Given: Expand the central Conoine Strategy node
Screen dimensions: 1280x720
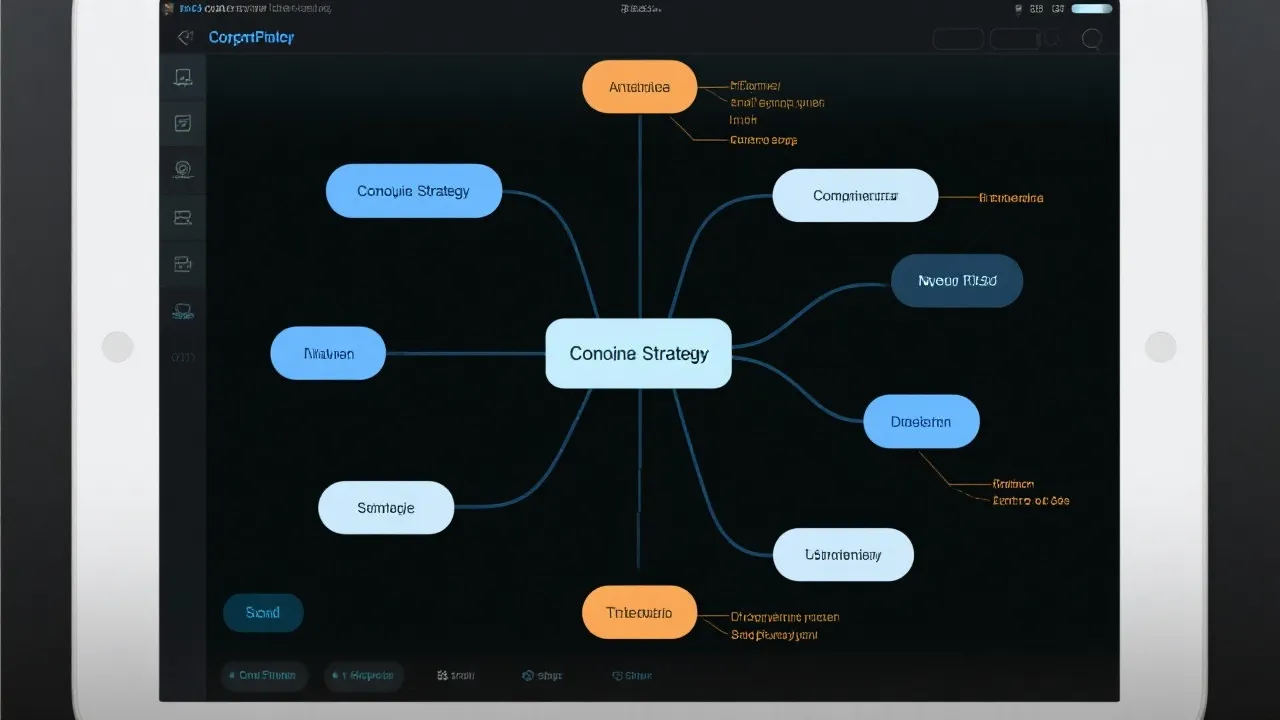Looking at the screenshot, I should tap(638, 353).
